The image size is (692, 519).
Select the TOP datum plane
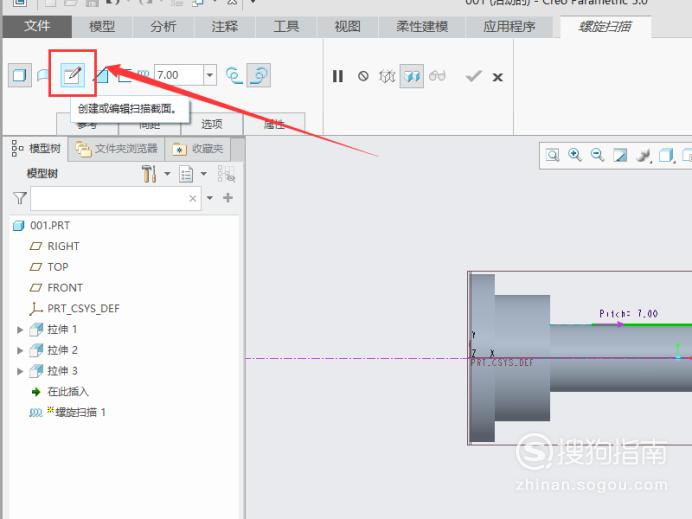49,267
